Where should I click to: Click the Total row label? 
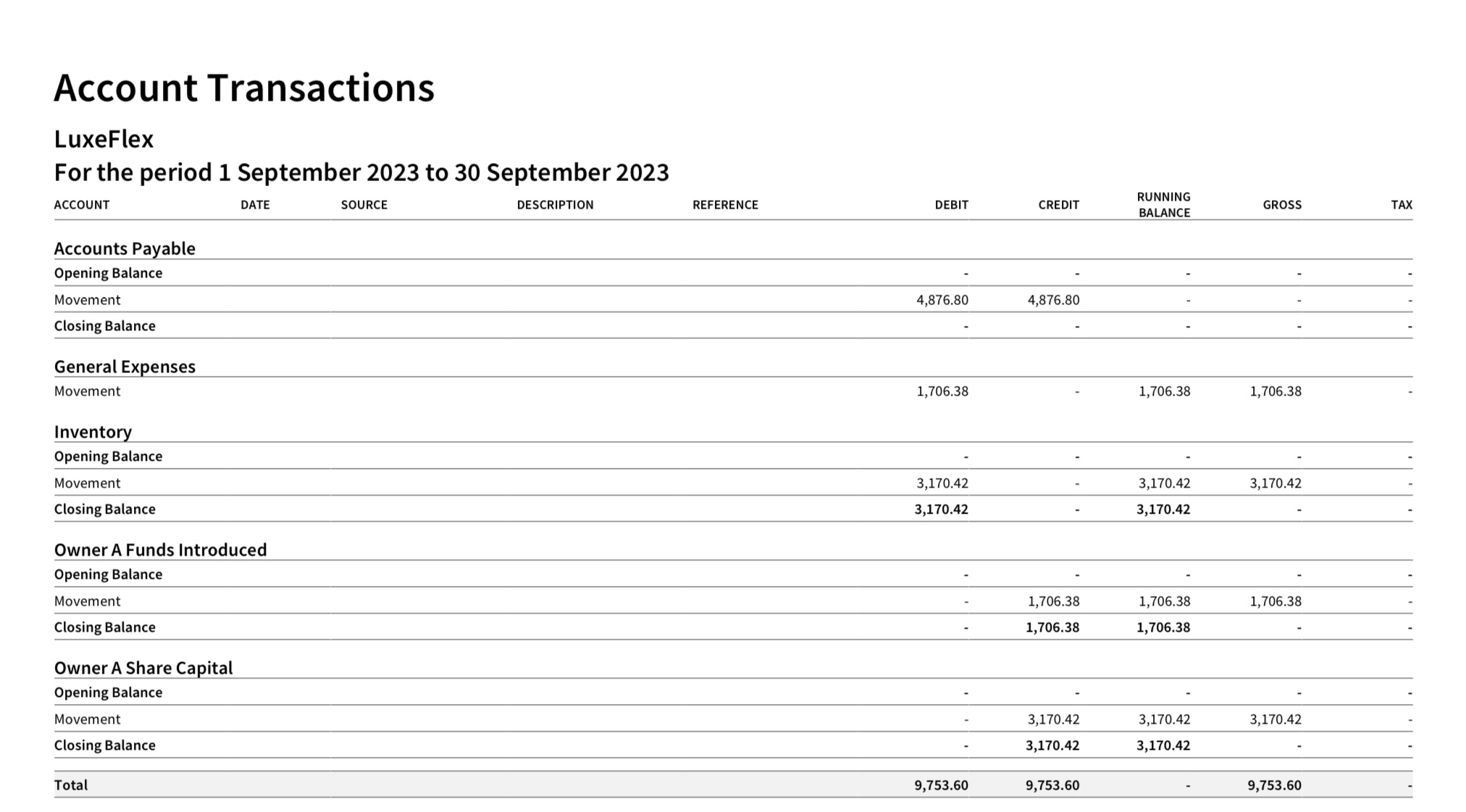(x=71, y=785)
